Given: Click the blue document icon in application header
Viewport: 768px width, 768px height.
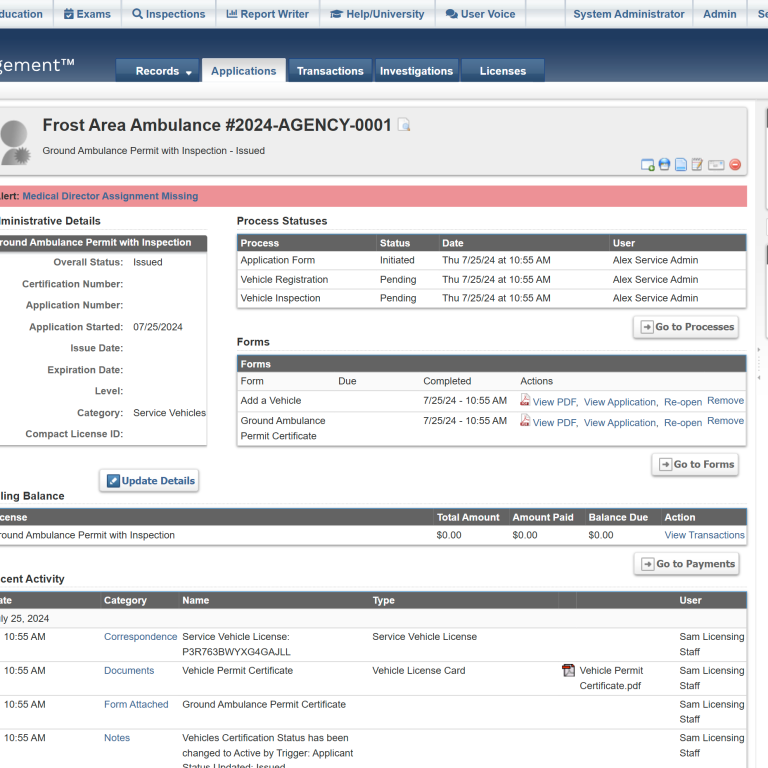Looking at the screenshot, I should coord(681,165).
